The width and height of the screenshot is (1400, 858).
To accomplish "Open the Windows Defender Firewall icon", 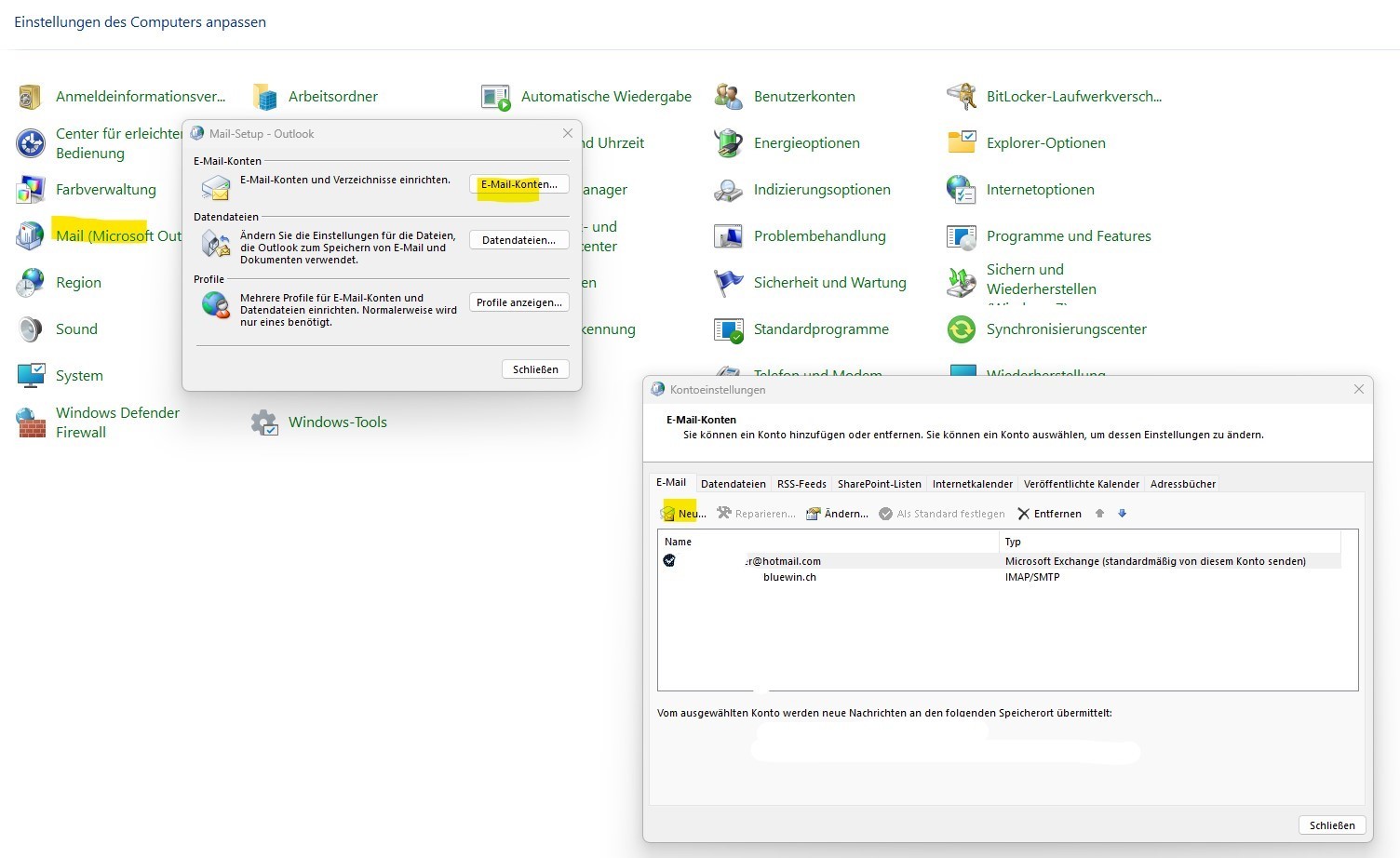I will tap(31, 422).
